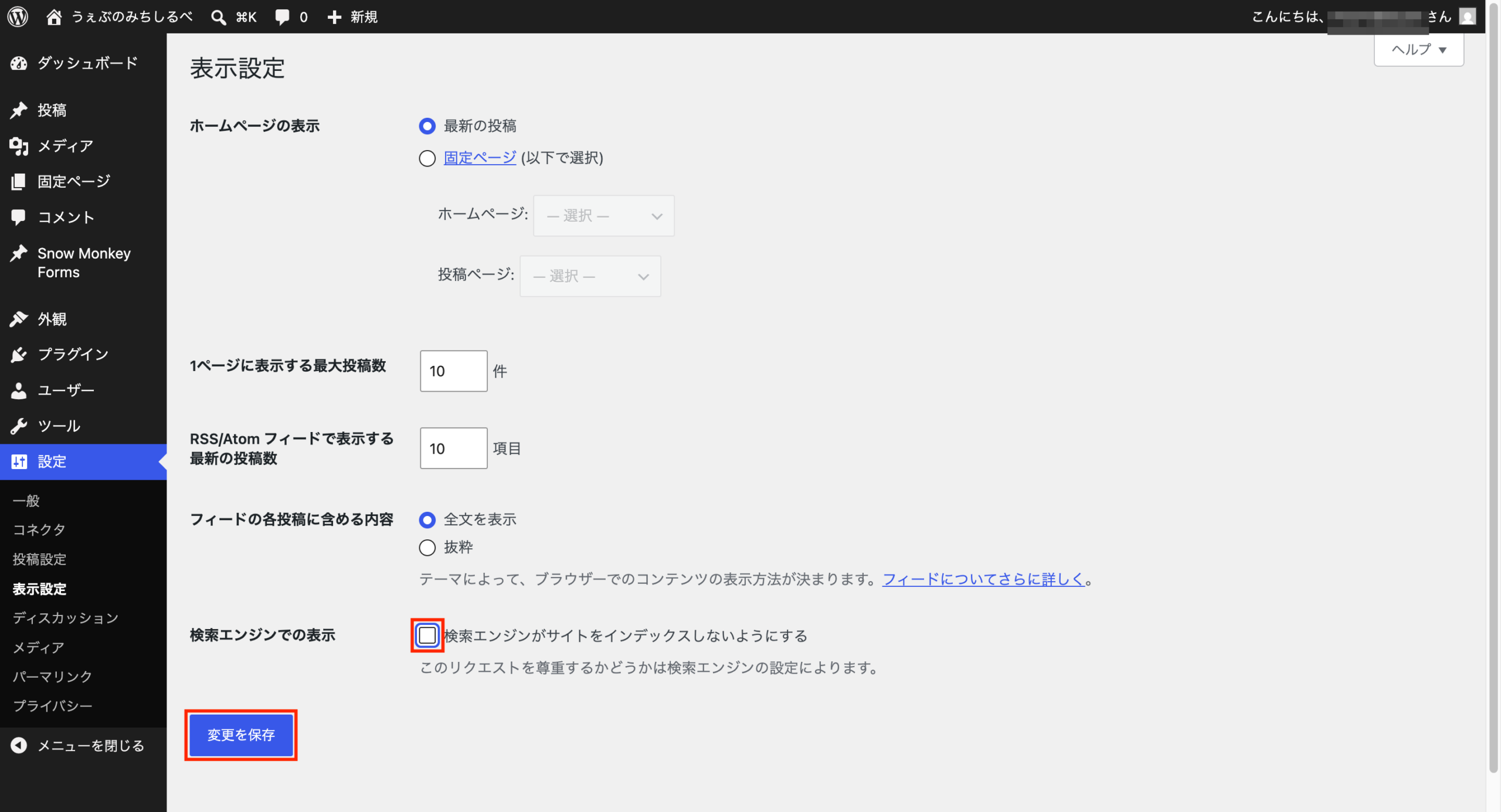
Task: Go to パーマリンク submenu
Action: [53, 677]
